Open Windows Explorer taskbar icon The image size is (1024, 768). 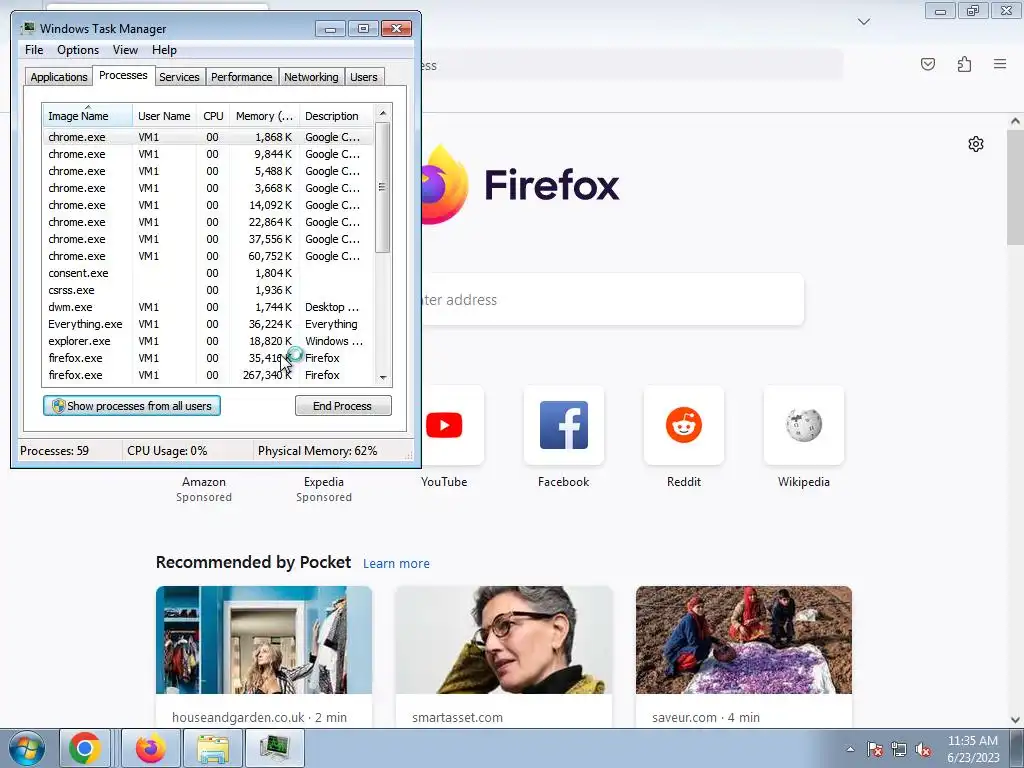click(x=213, y=748)
